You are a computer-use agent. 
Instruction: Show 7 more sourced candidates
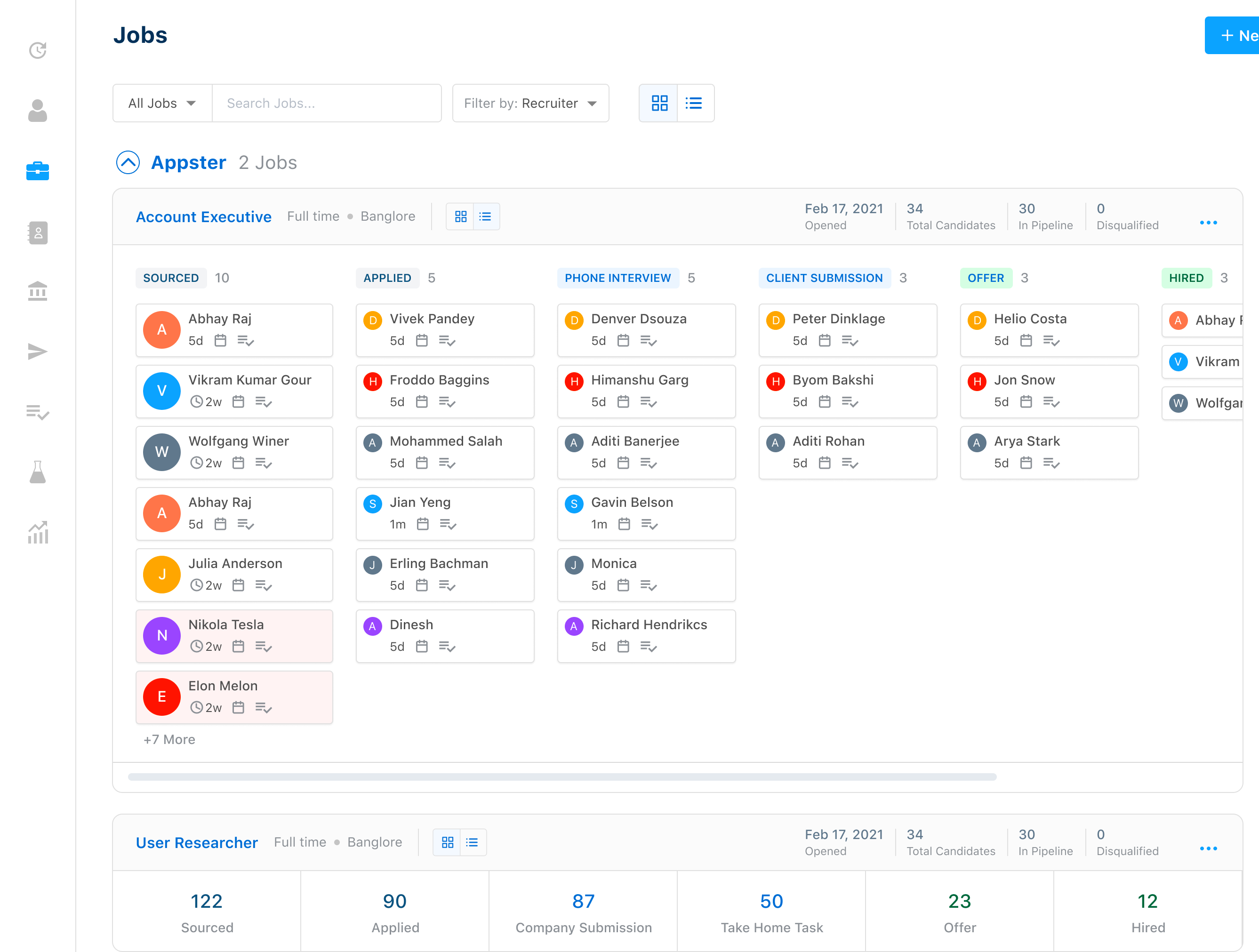click(169, 739)
